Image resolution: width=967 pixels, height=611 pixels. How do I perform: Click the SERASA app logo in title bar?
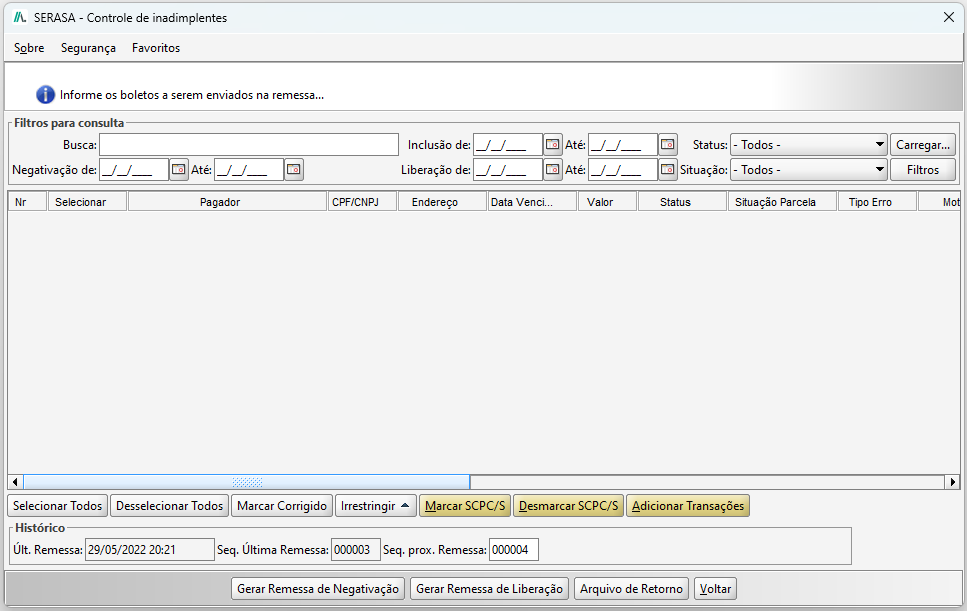pos(20,17)
